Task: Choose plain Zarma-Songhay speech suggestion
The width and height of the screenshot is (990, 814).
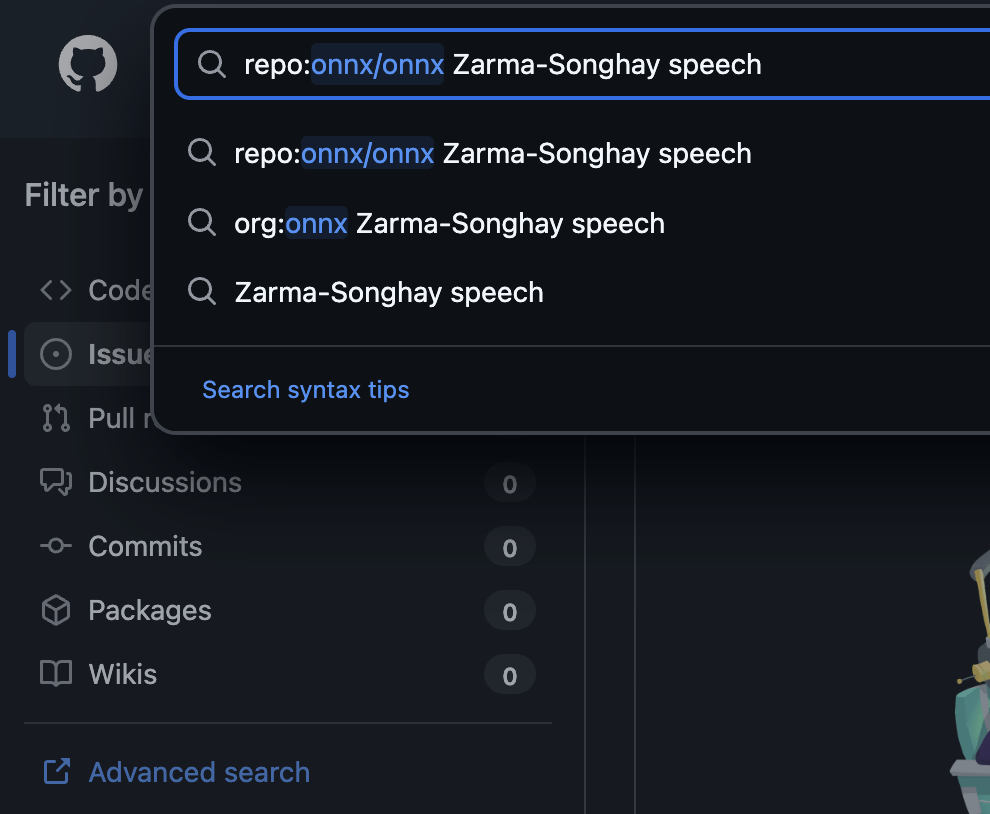Action: [x=389, y=293]
